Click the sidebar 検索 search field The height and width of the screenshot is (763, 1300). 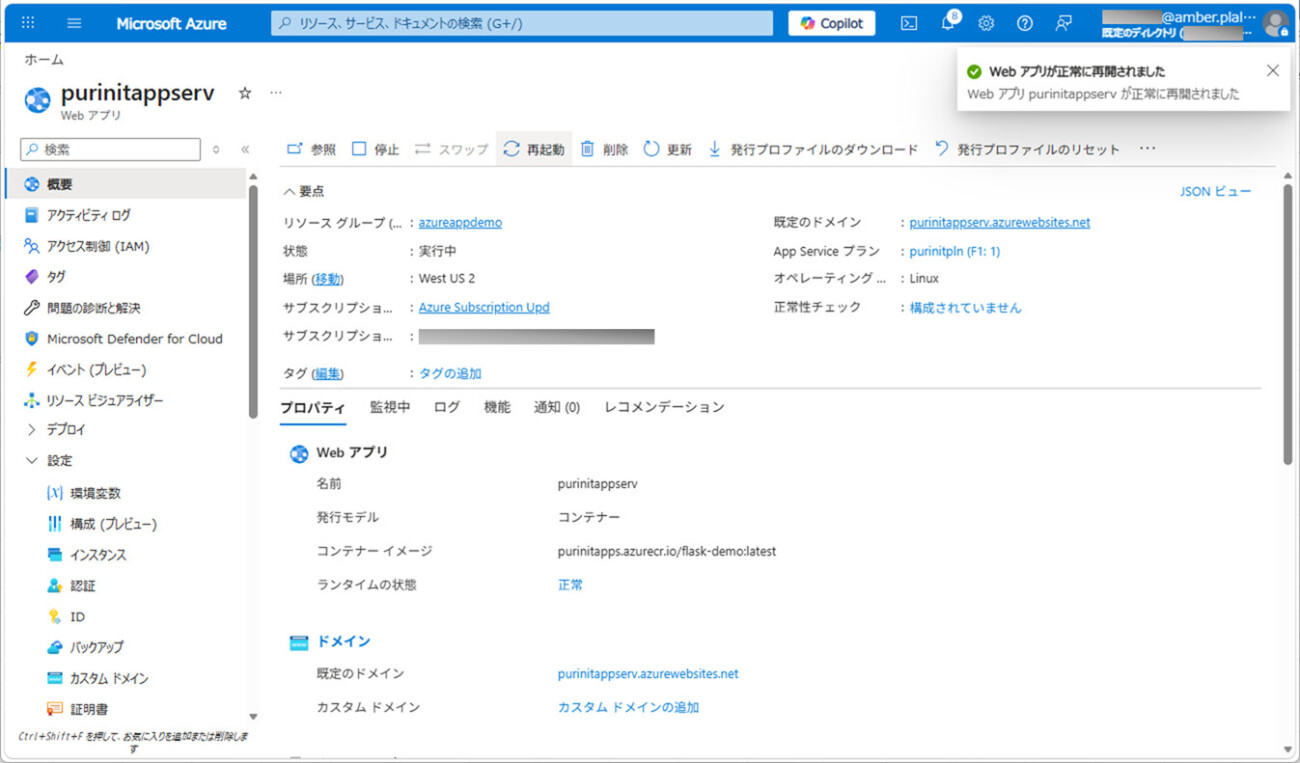109,148
